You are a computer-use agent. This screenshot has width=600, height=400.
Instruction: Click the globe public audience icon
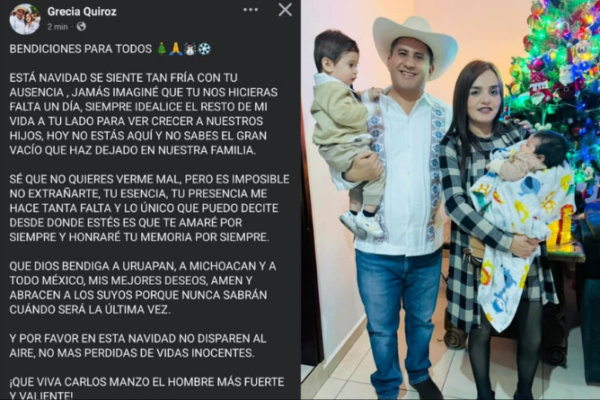tap(81, 26)
